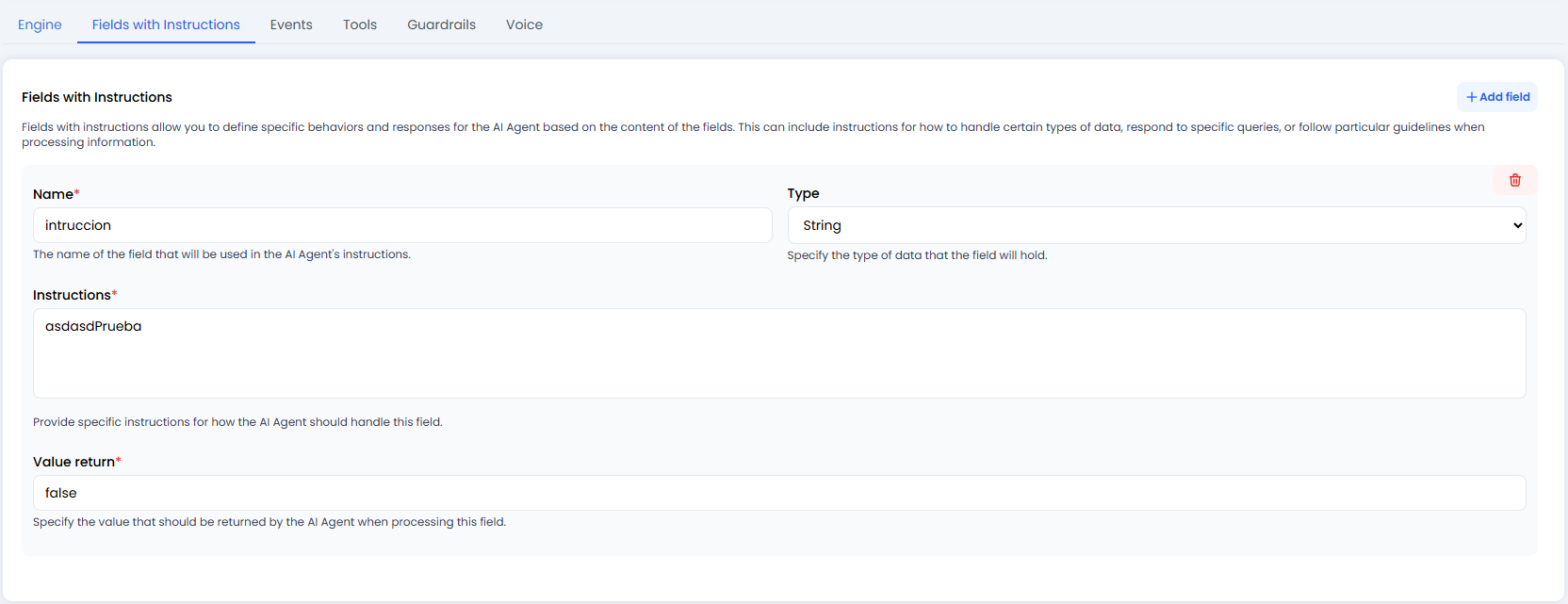The width and height of the screenshot is (1568, 604).
Task: Open the Type dropdown showing String
Action: point(1156,225)
